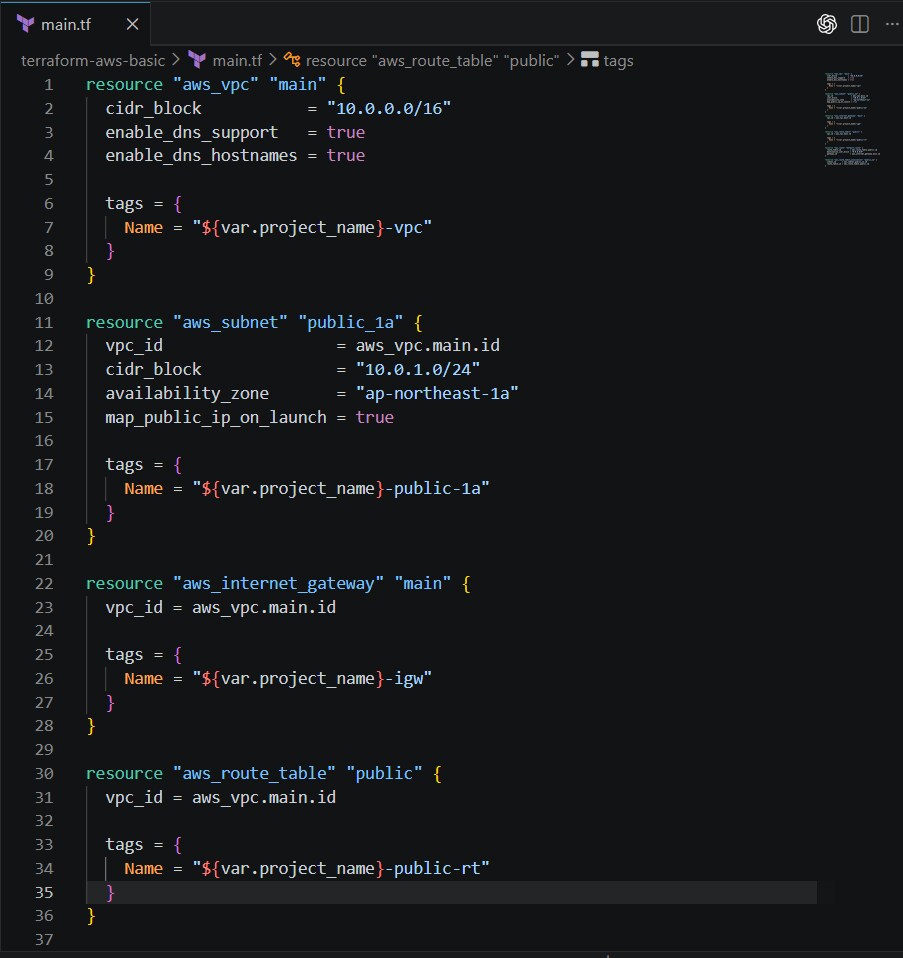Image resolution: width=903 pixels, height=958 pixels.
Task: Click the tags keyword on line 6
Action: [x=124, y=203]
